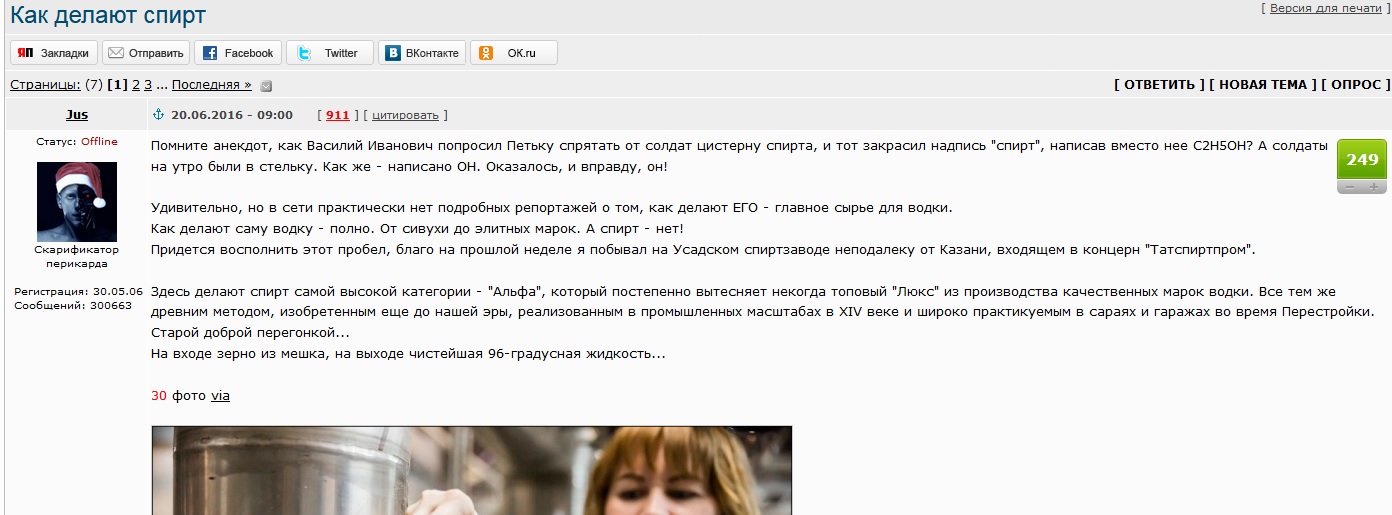Click the anchor permalink icon before the post date

click(158, 115)
